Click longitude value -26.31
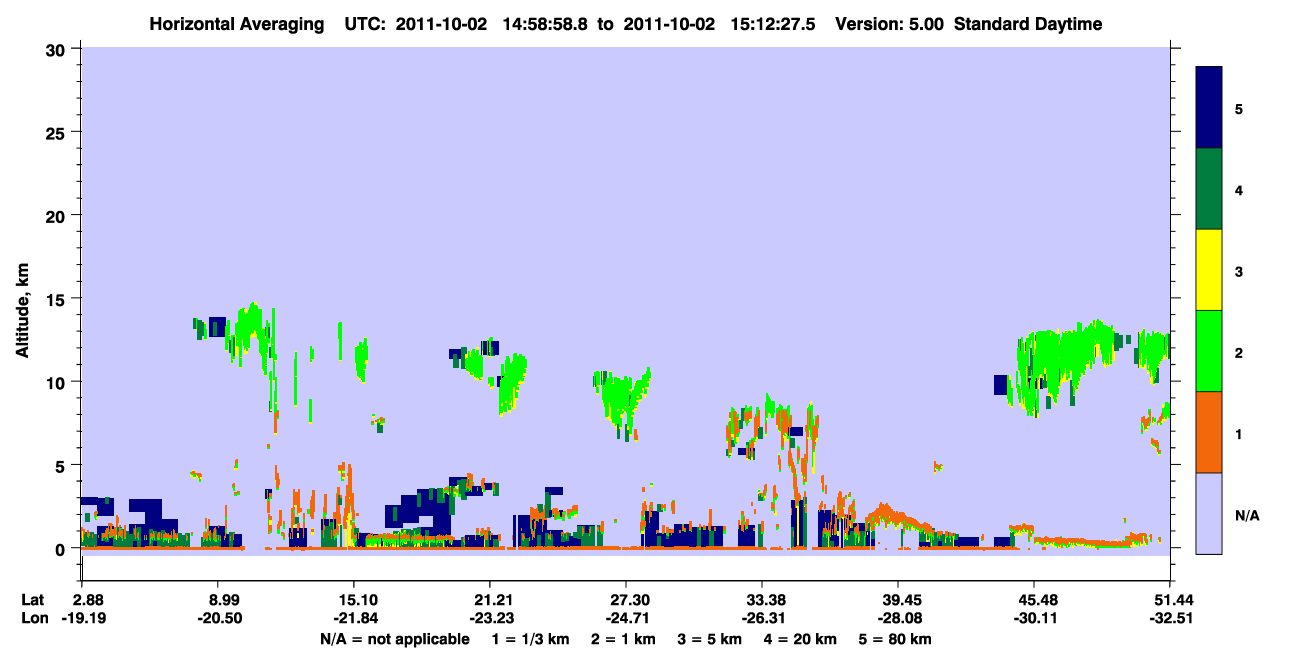Screen dimensions: 1300x667 click(x=762, y=618)
